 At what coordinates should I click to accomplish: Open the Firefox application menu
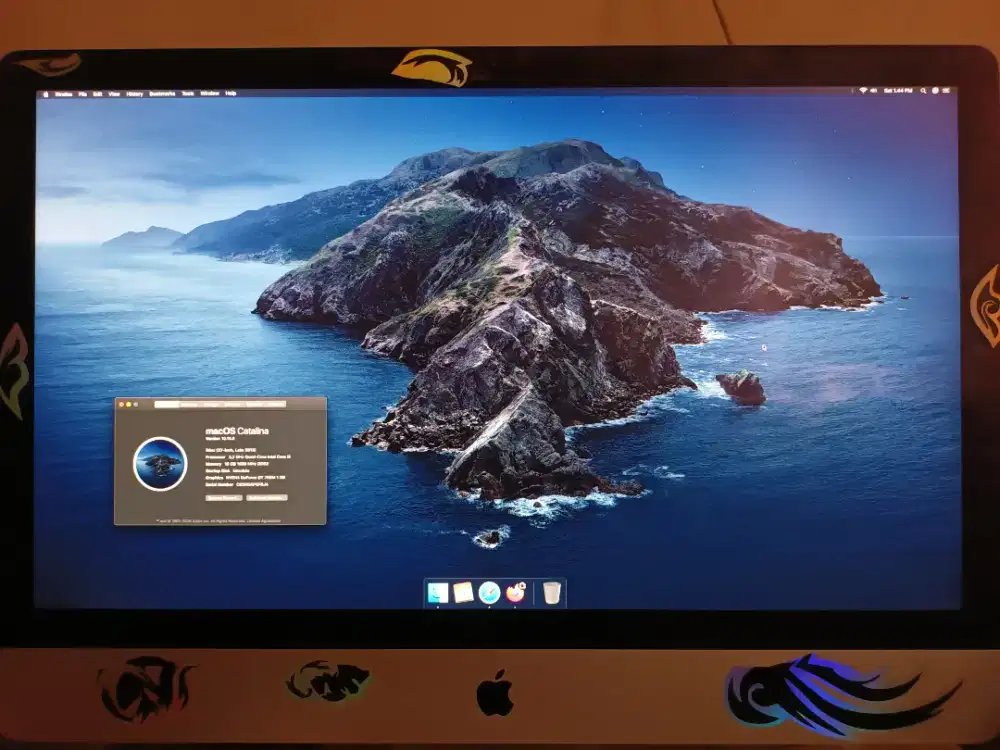pos(64,94)
